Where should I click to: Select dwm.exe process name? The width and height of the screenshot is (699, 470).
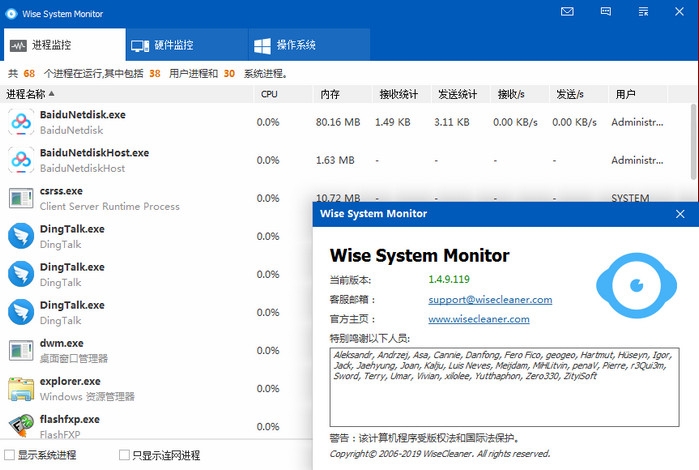(62, 343)
